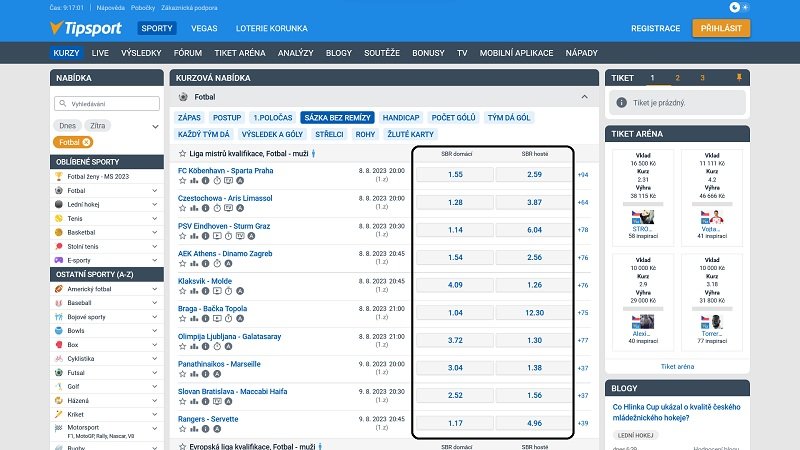Click TV icon for PSV Eindhoven - Sturm Graz
This screenshot has height=450, width=800.
point(240,236)
